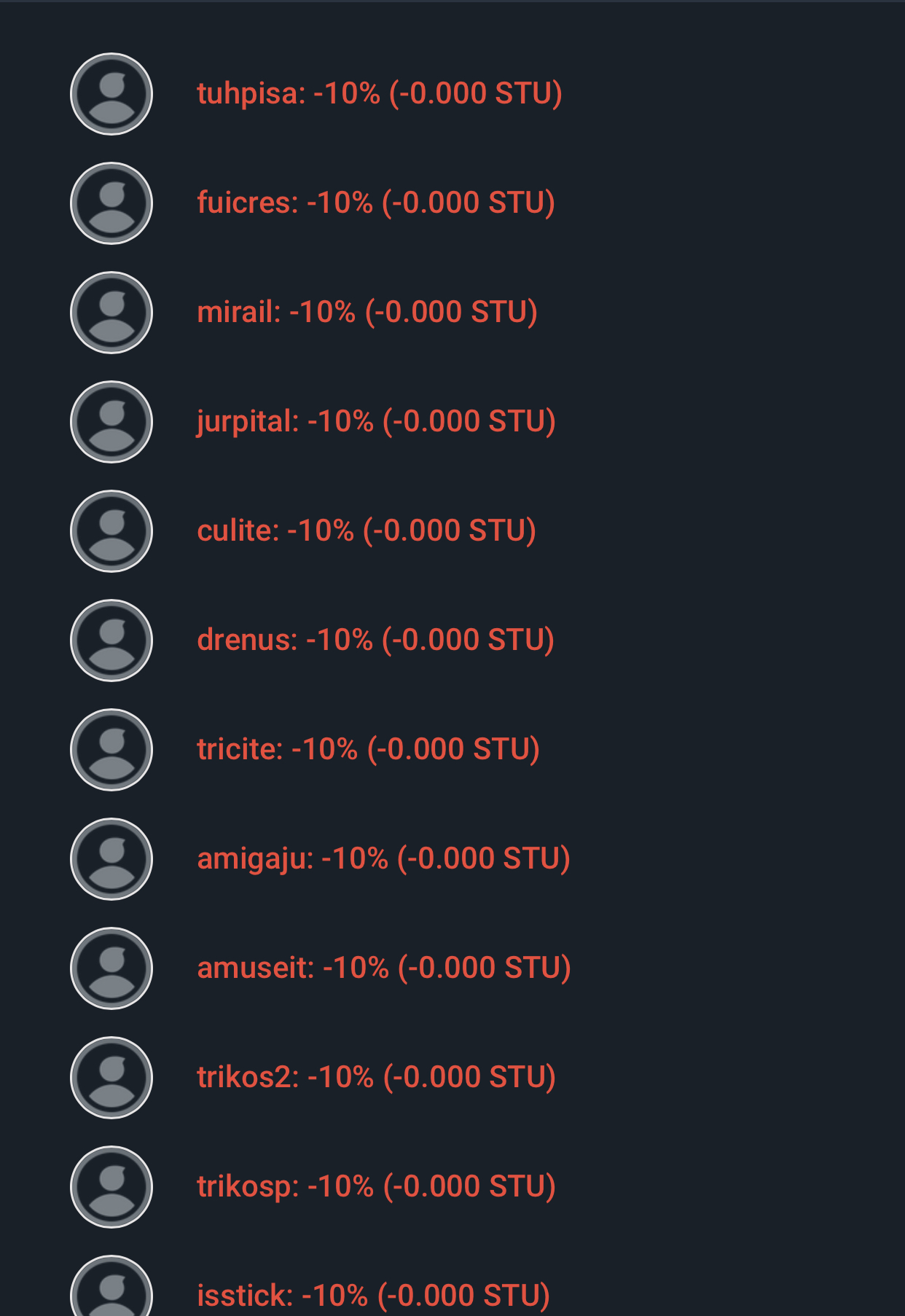Open culite's avatar icon

click(111, 531)
